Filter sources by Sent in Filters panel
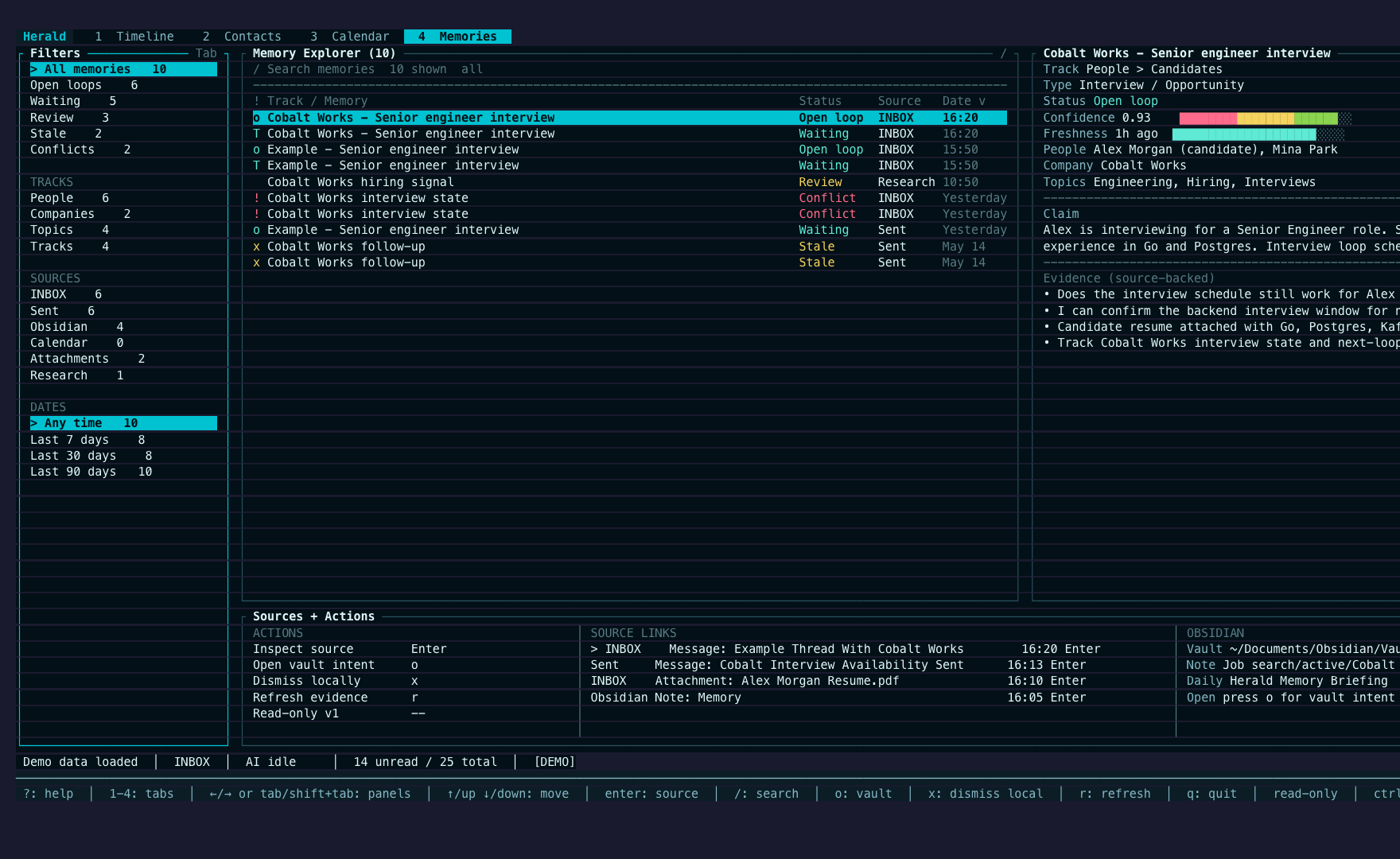The image size is (1400, 859). (x=62, y=311)
